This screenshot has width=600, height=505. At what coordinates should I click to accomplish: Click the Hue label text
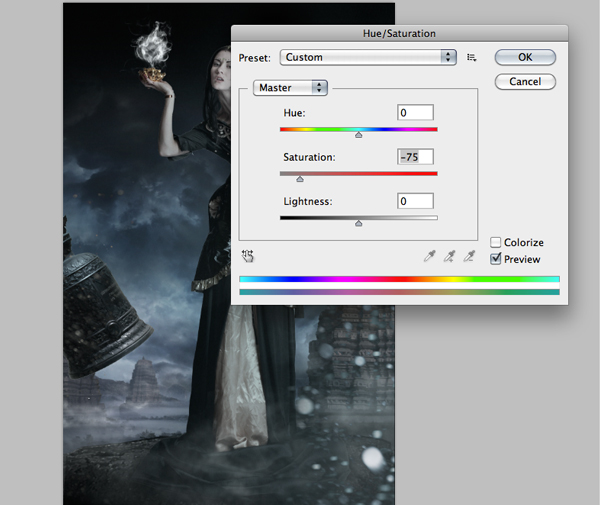(x=294, y=113)
